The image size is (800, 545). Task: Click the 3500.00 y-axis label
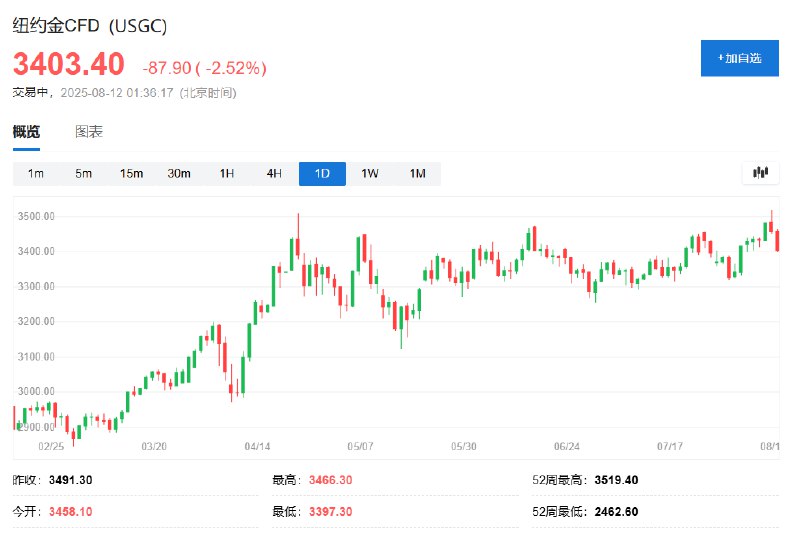pyautogui.click(x=36, y=216)
